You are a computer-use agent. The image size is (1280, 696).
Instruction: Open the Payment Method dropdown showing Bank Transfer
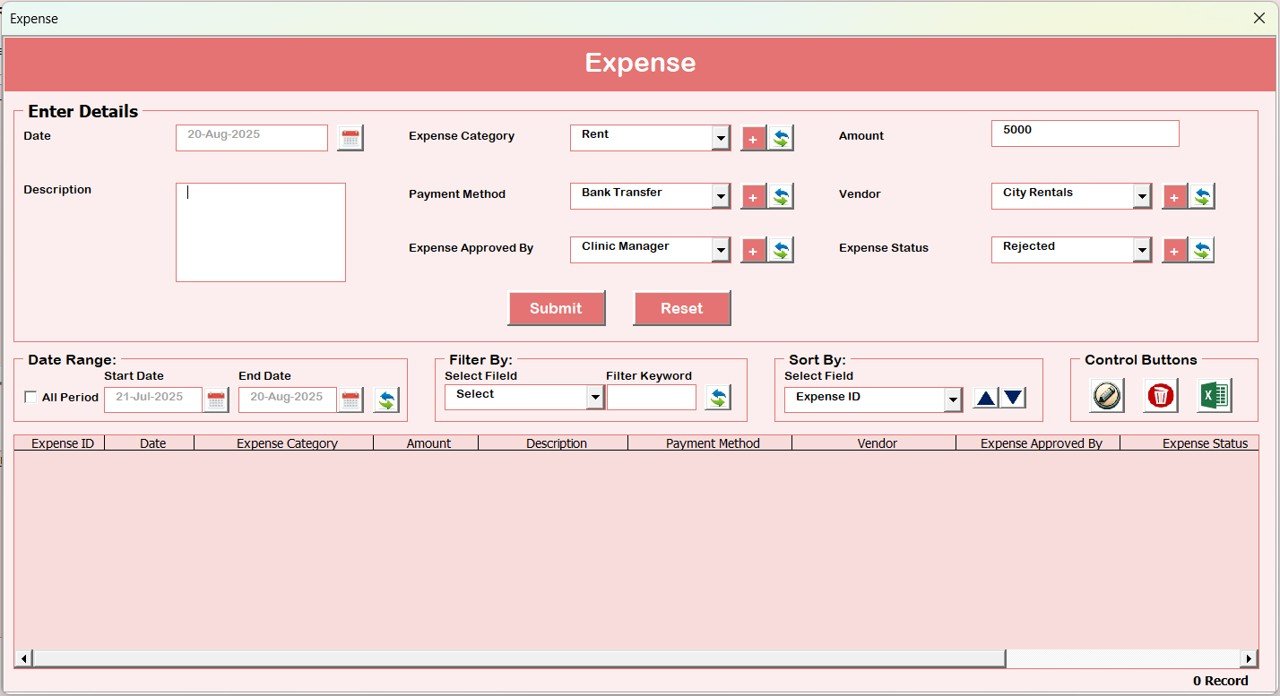[721, 196]
